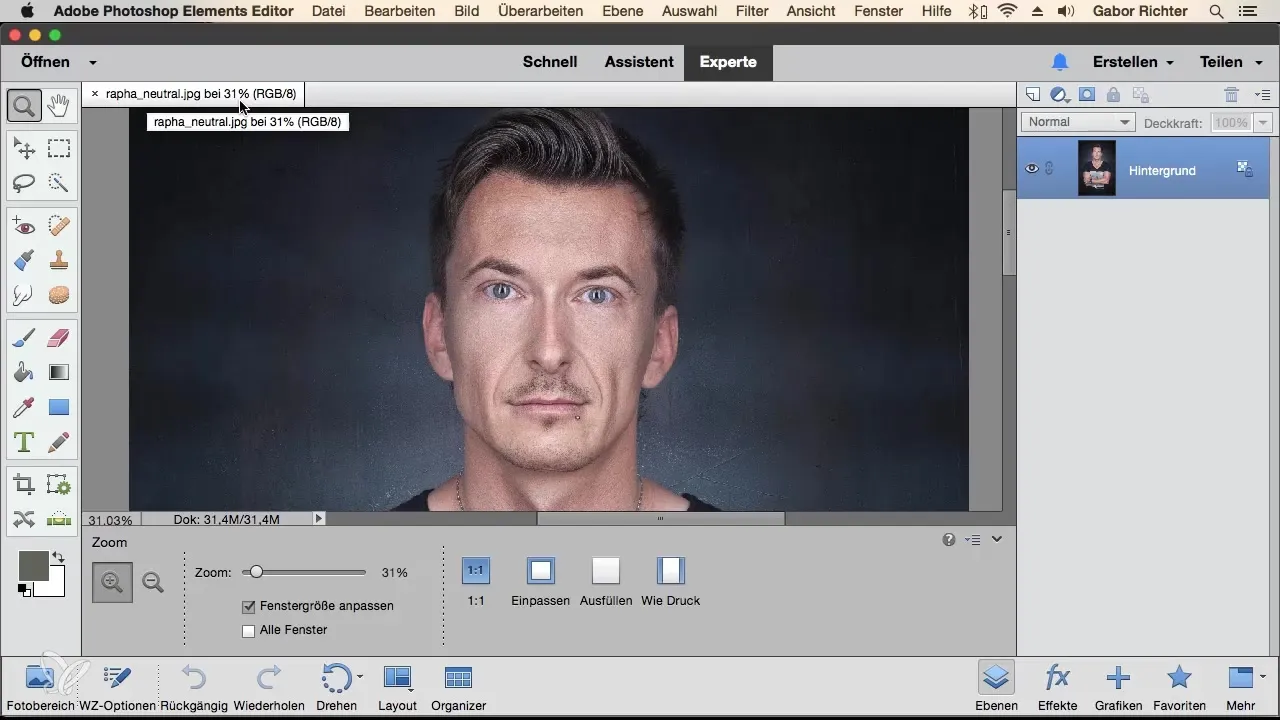Select the Blur tool
The height and width of the screenshot is (720, 1280).
tap(24, 295)
